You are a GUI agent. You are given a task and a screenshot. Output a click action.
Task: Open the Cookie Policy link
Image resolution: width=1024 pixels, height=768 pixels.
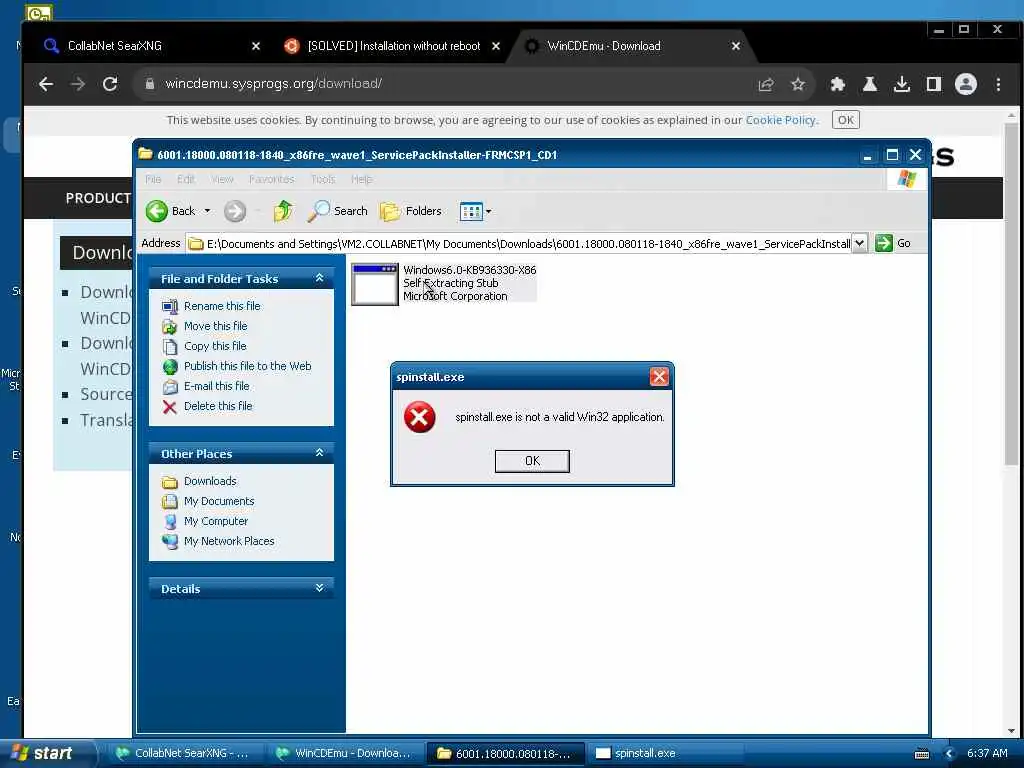tap(780, 120)
